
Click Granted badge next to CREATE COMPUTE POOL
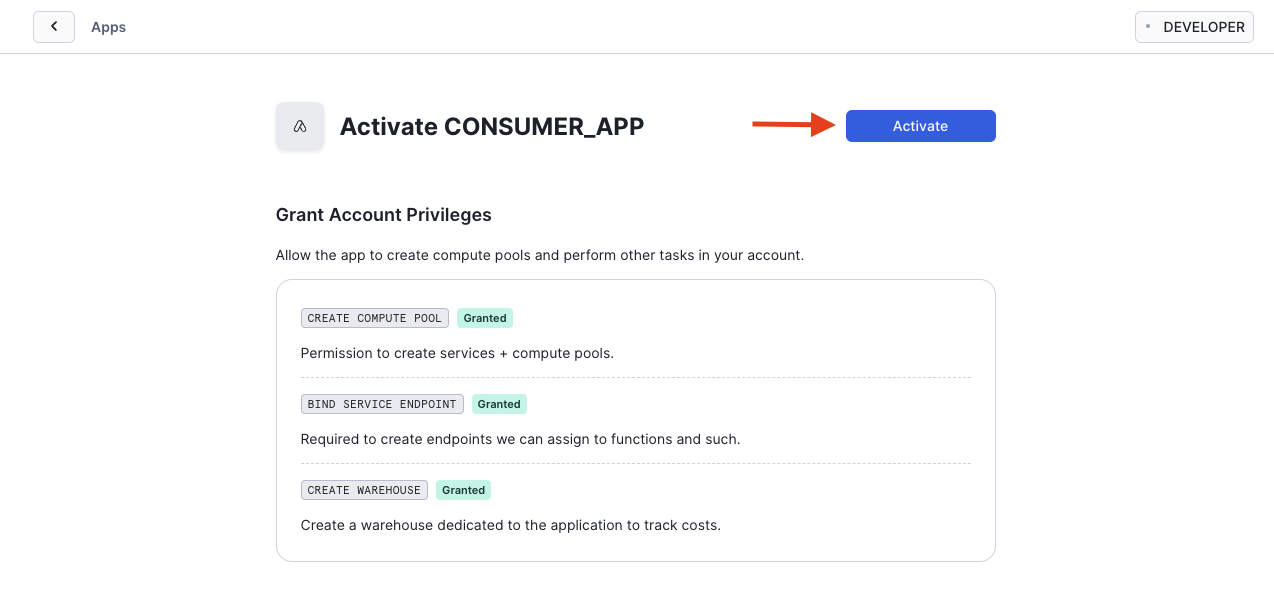coord(485,318)
